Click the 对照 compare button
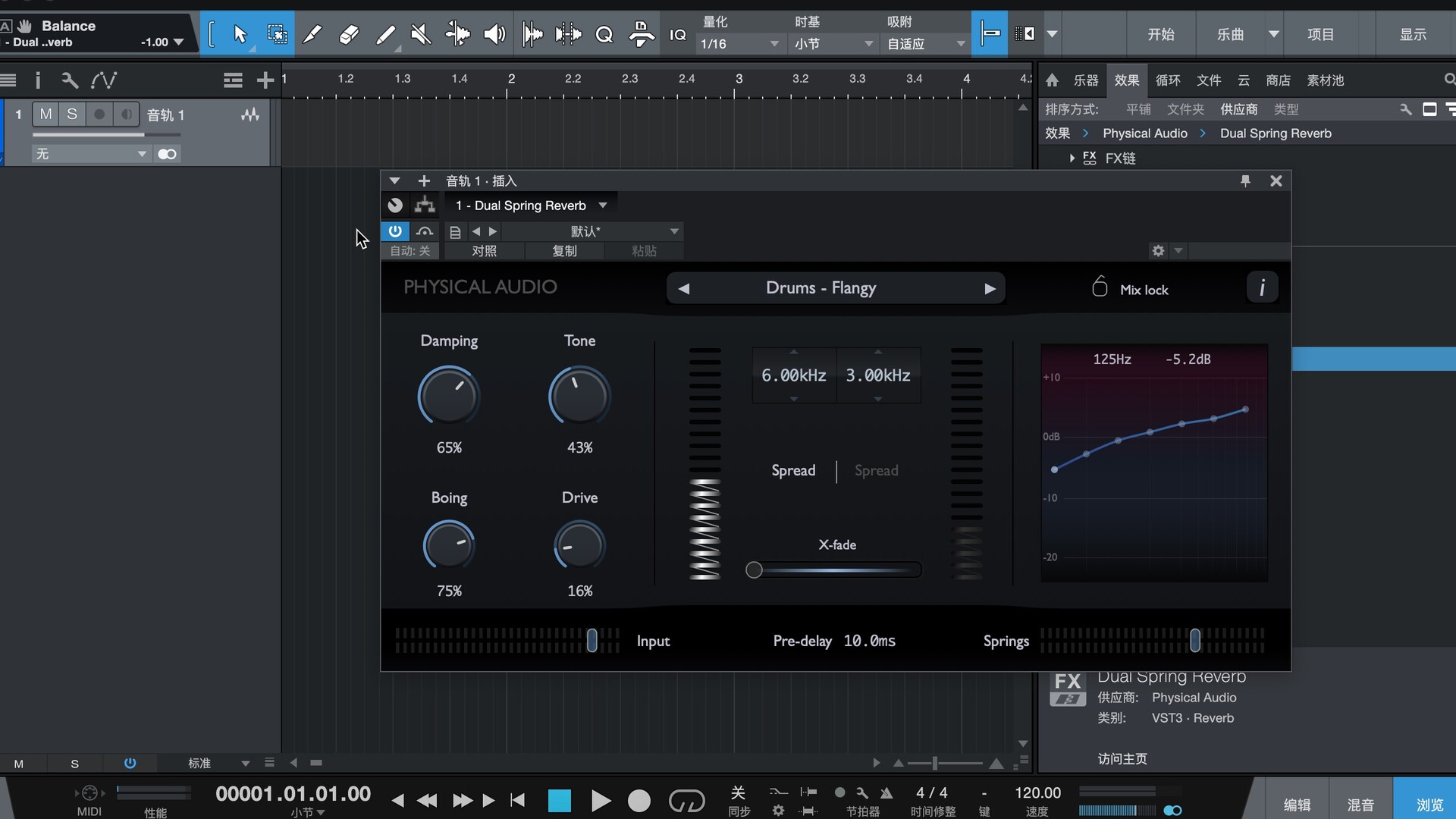1456x819 pixels. click(x=485, y=251)
